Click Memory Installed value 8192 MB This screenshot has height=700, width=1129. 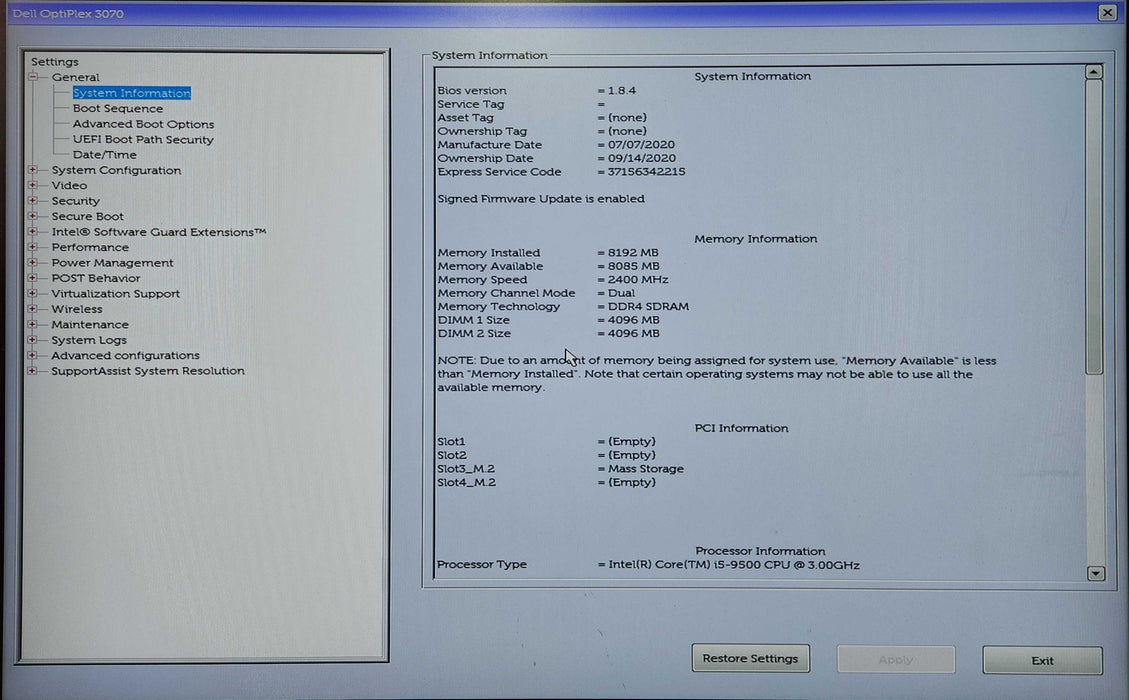coord(633,253)
